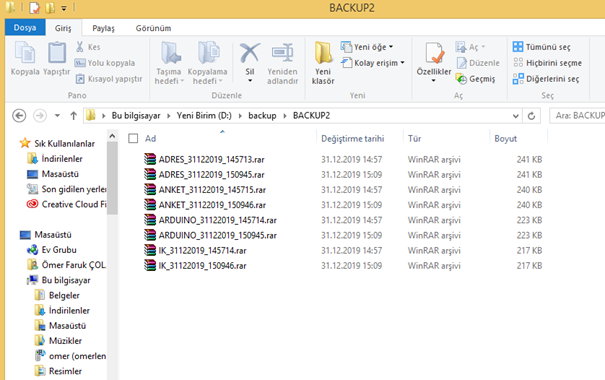This screenshot has width=605, height=380.
Task: Open Creative Cloud Files in sidebar
Action: pos(66,204)
